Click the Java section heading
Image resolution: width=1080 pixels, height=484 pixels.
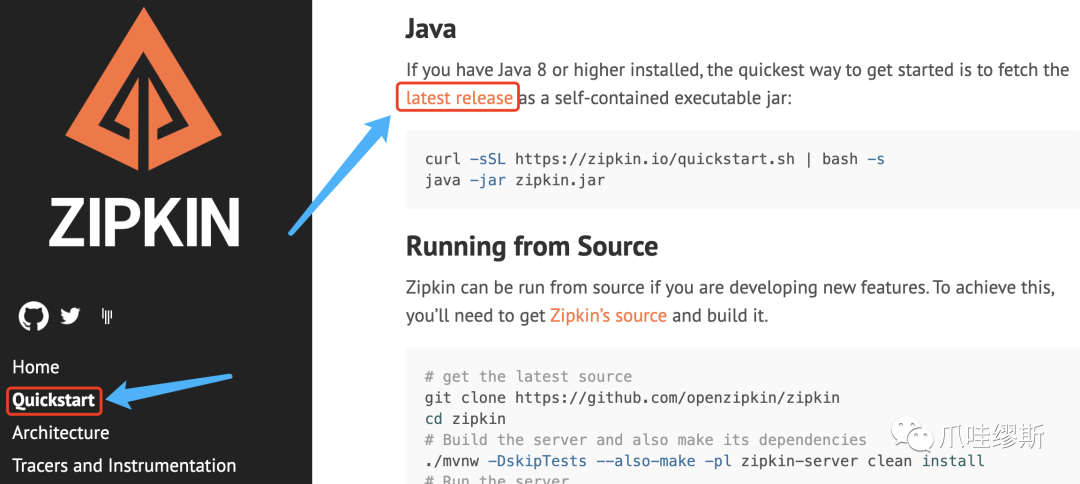pos(431,28)
